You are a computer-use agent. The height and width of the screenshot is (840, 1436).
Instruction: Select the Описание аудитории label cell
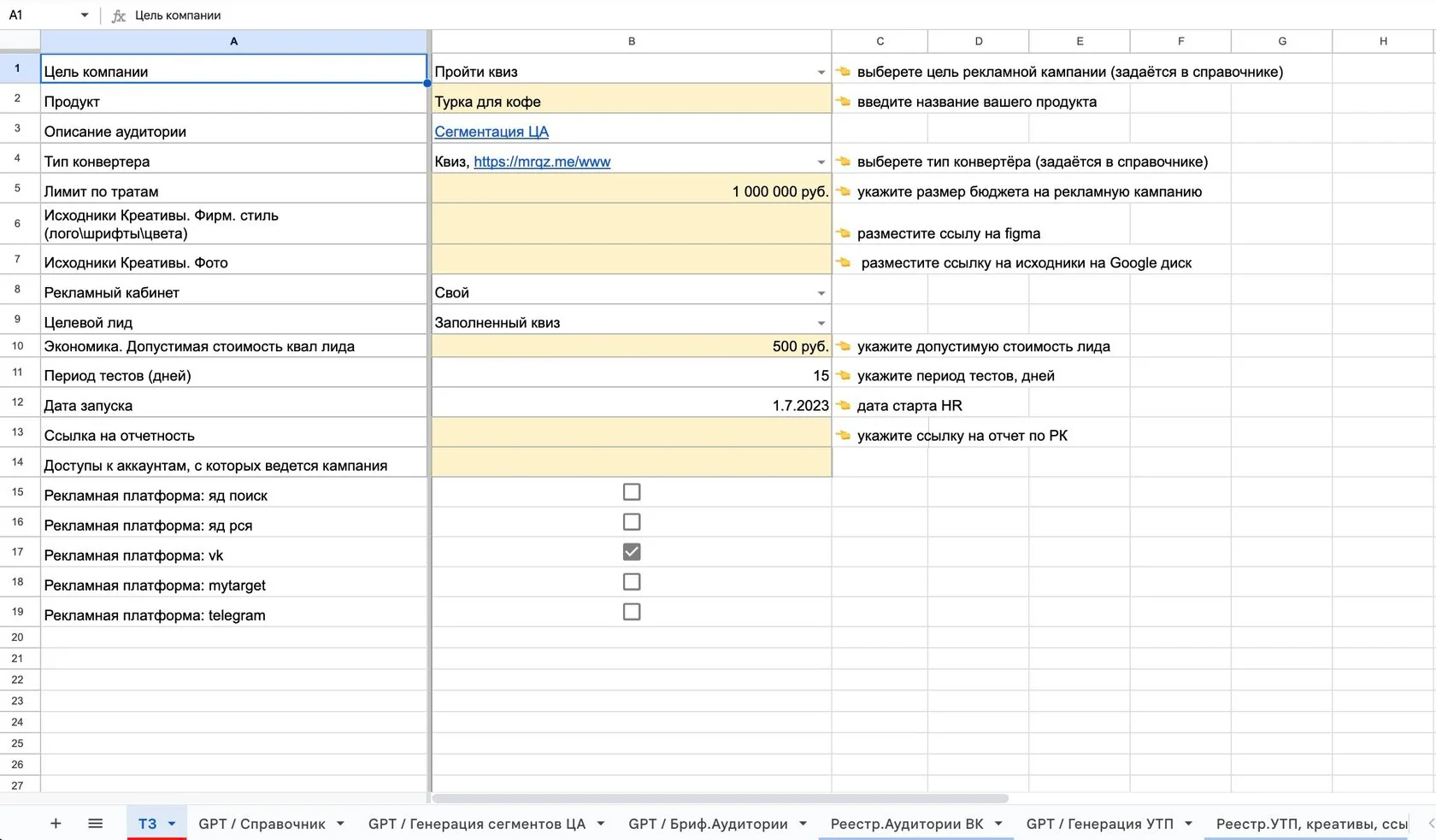tap(233, 128)
